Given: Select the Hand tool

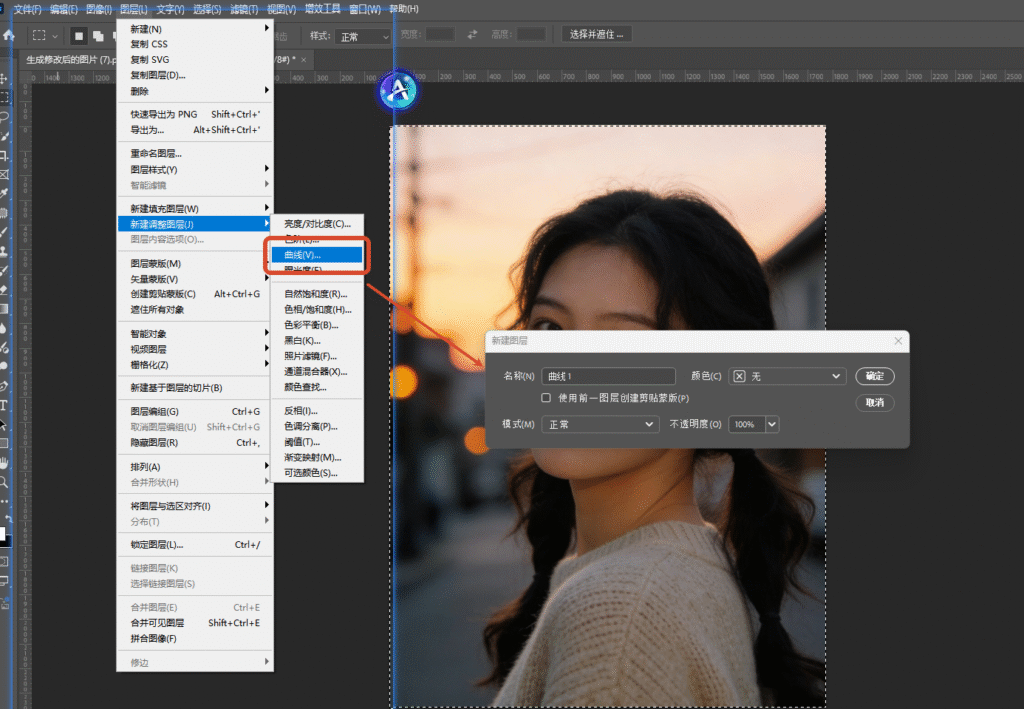Looking at the screenshot, I should (x=5, y=462).
